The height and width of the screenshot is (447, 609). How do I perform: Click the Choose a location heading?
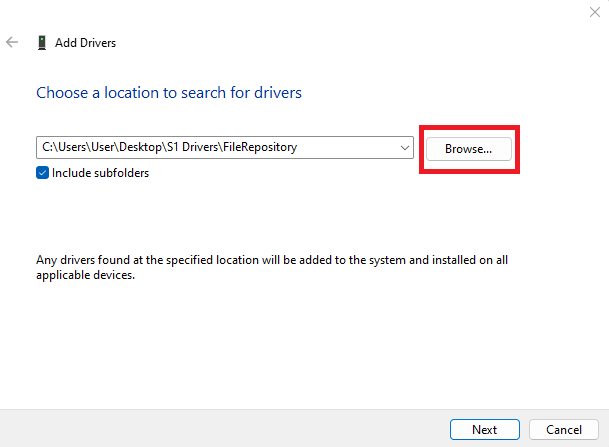tap(169, 93)
